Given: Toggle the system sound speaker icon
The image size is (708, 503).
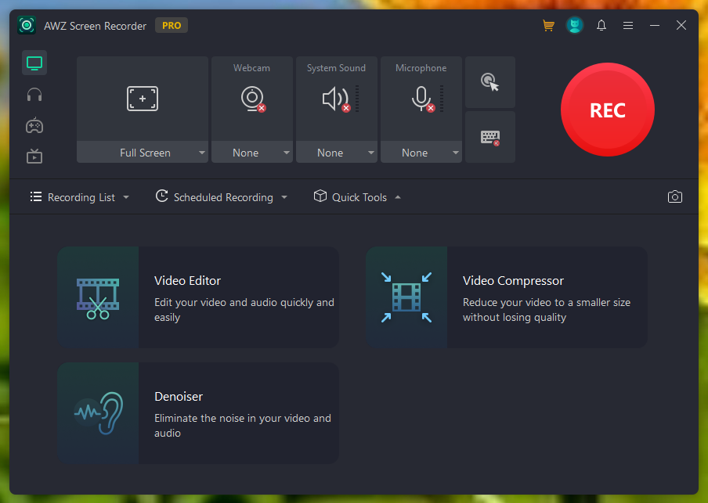Looking at the screenshot, I should (x=336, y=99).
